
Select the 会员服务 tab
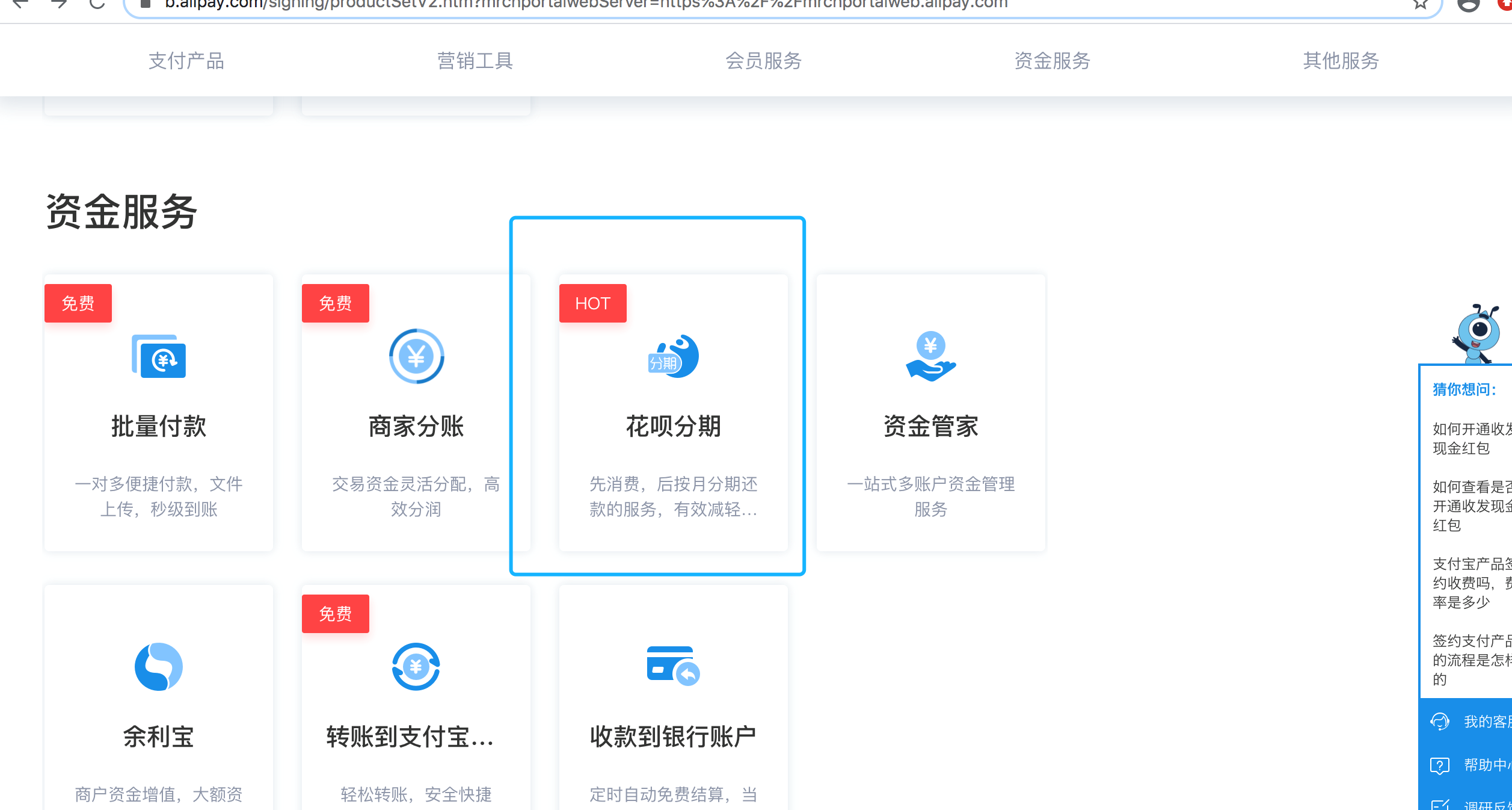tap(764, 61)
